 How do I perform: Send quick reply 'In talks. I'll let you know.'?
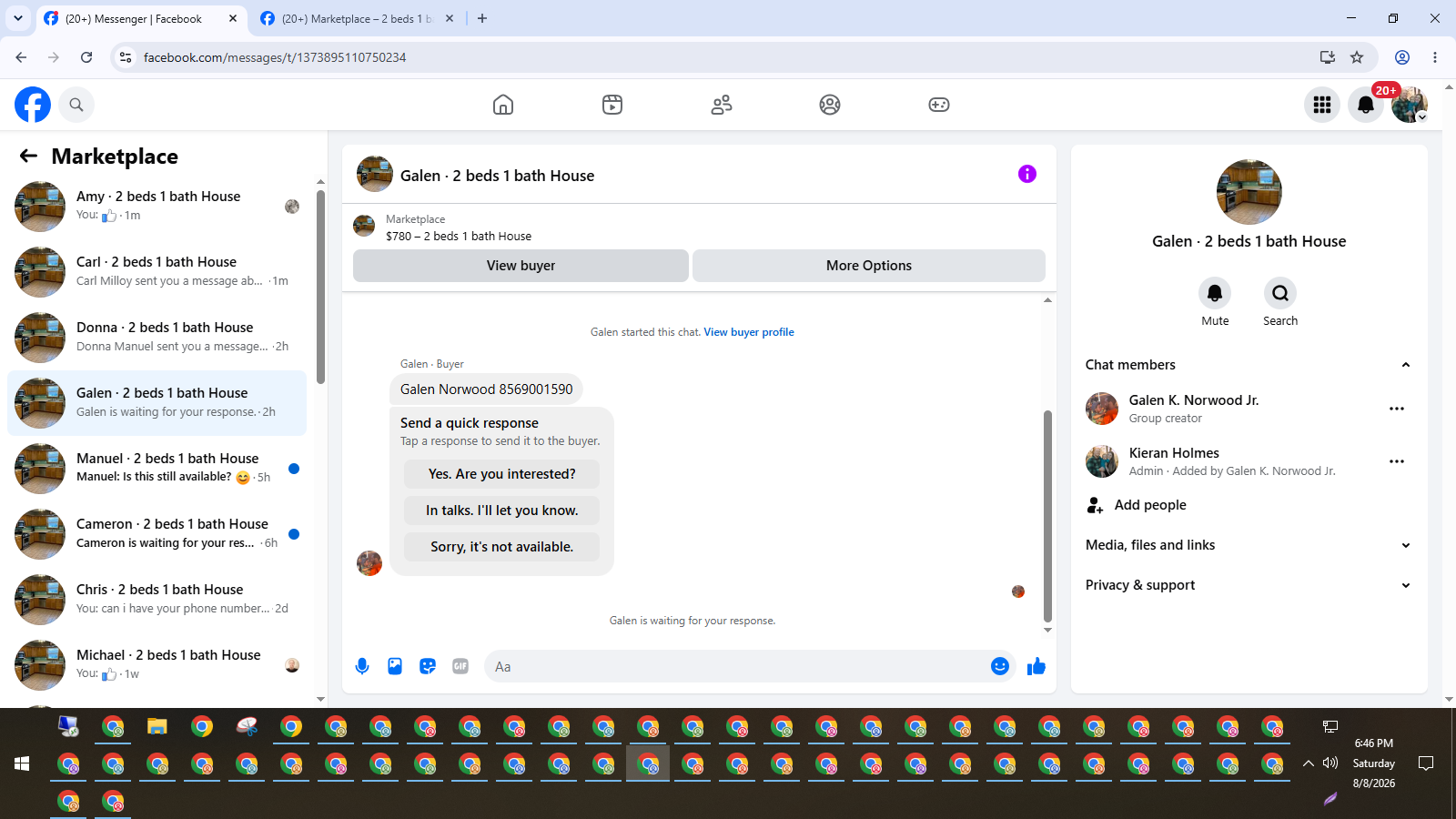click(502, 511)
